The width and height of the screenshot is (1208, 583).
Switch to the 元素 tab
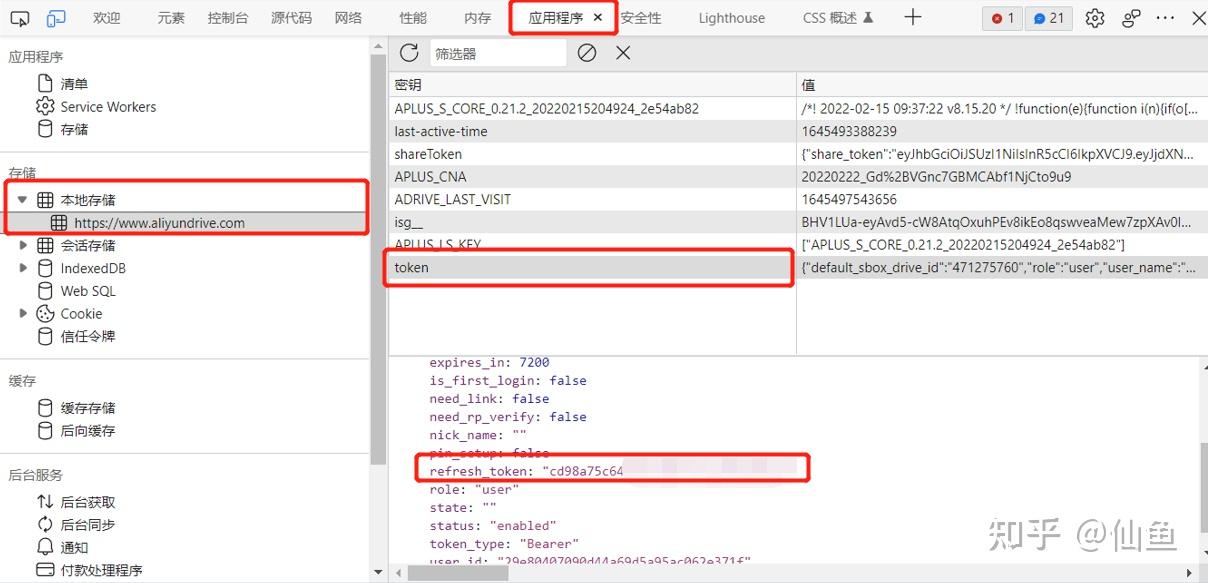click(171, 18)
